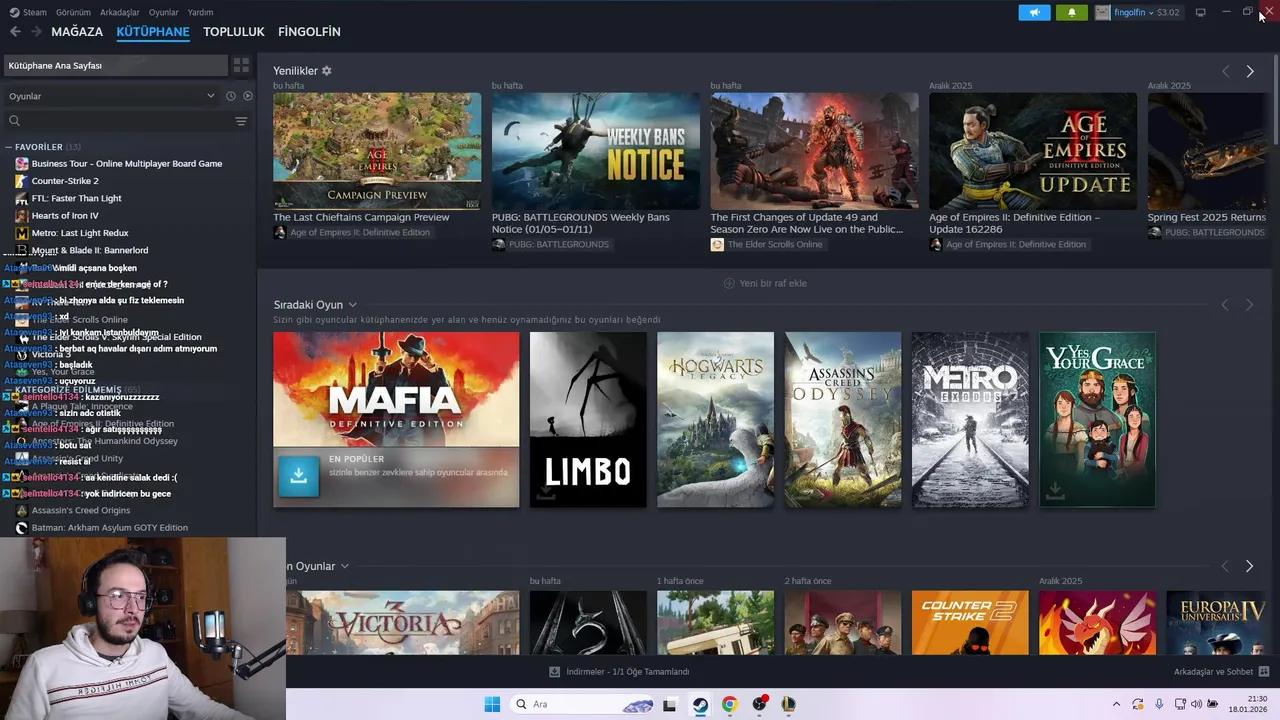This screenshot has height=720, width=1280.
Task: Open the Hogwarts Legacy game card
Action: click(x=715, y=419)
